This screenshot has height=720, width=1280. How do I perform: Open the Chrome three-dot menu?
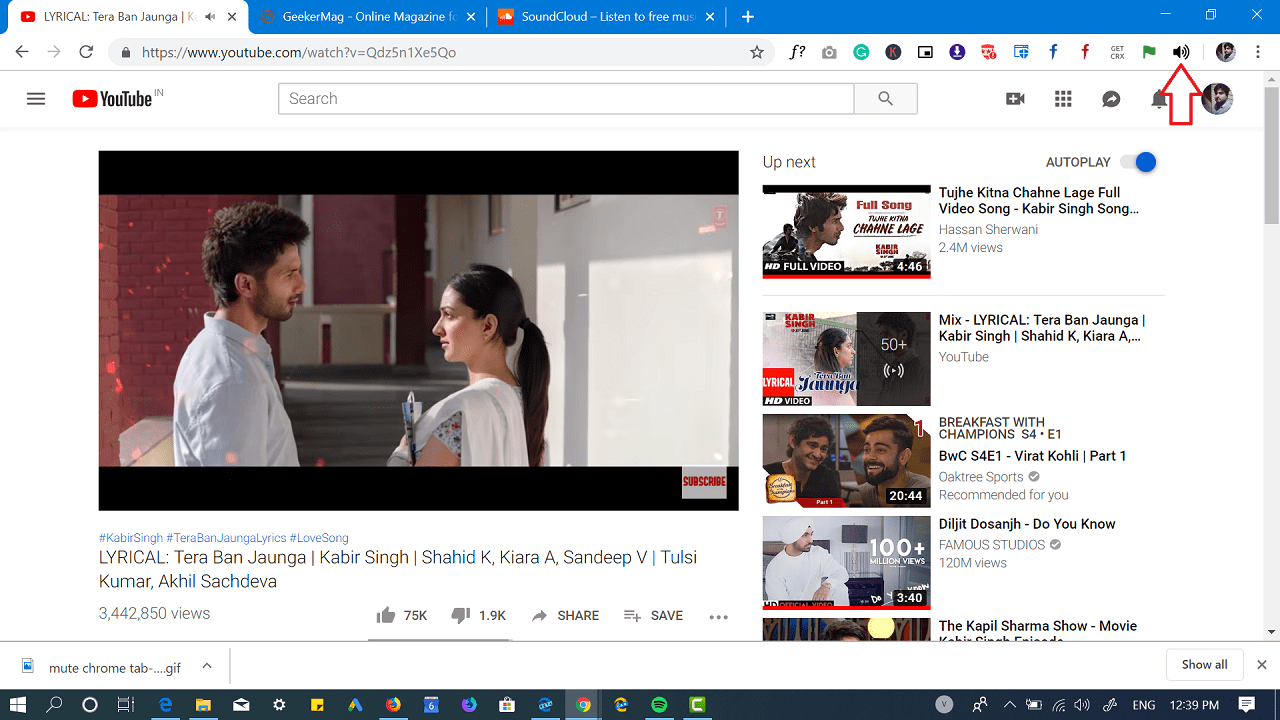[x=1258, y=52]
